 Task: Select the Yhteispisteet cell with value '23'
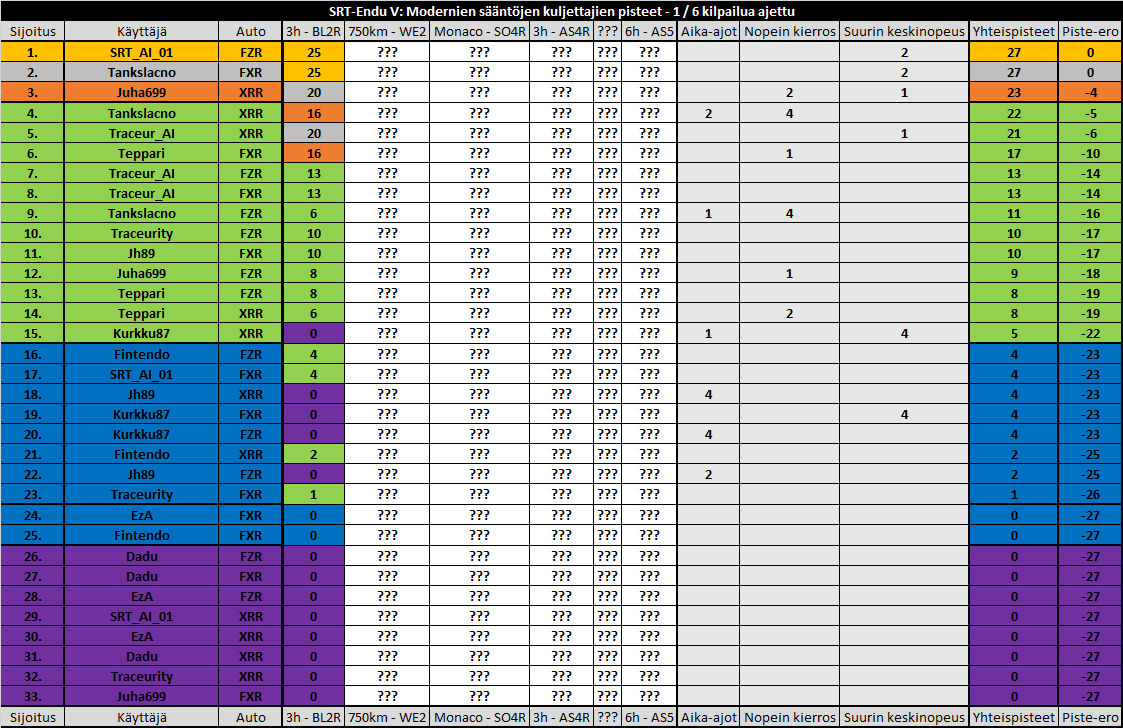[x=1013, y=92]
